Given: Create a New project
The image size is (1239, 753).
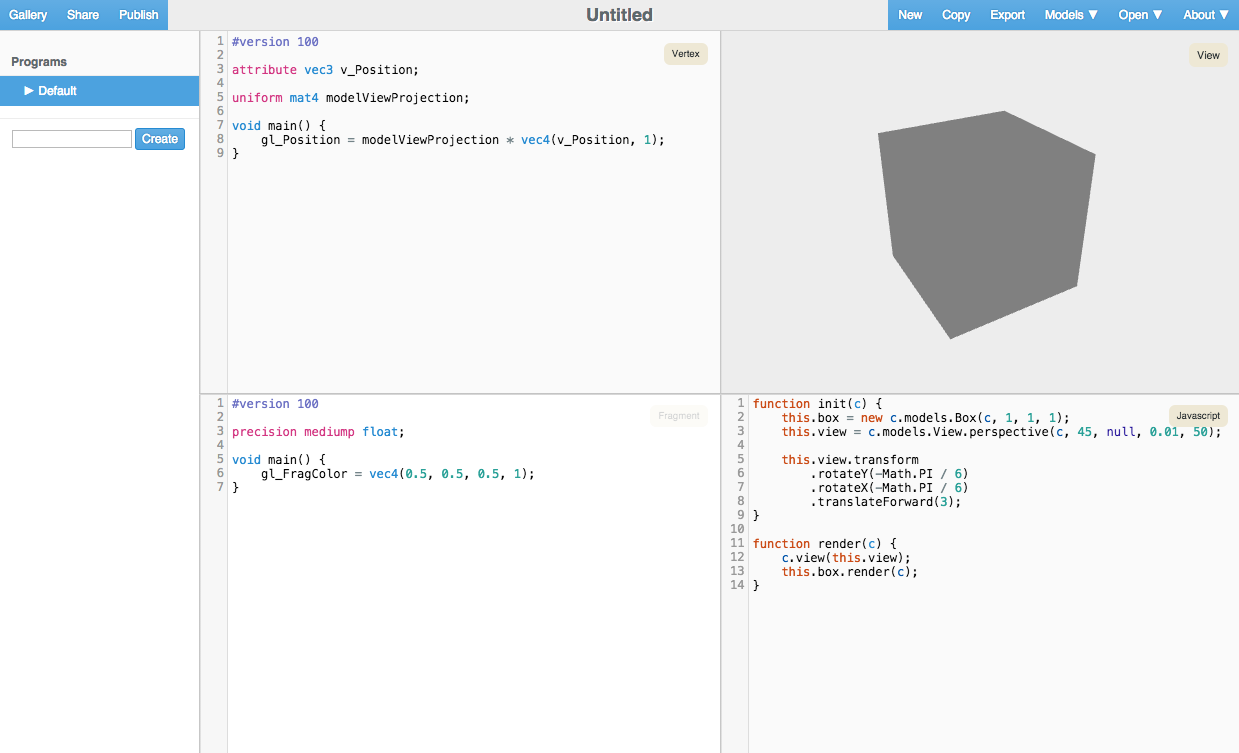Looking at the screenshot, I should 910,15.
